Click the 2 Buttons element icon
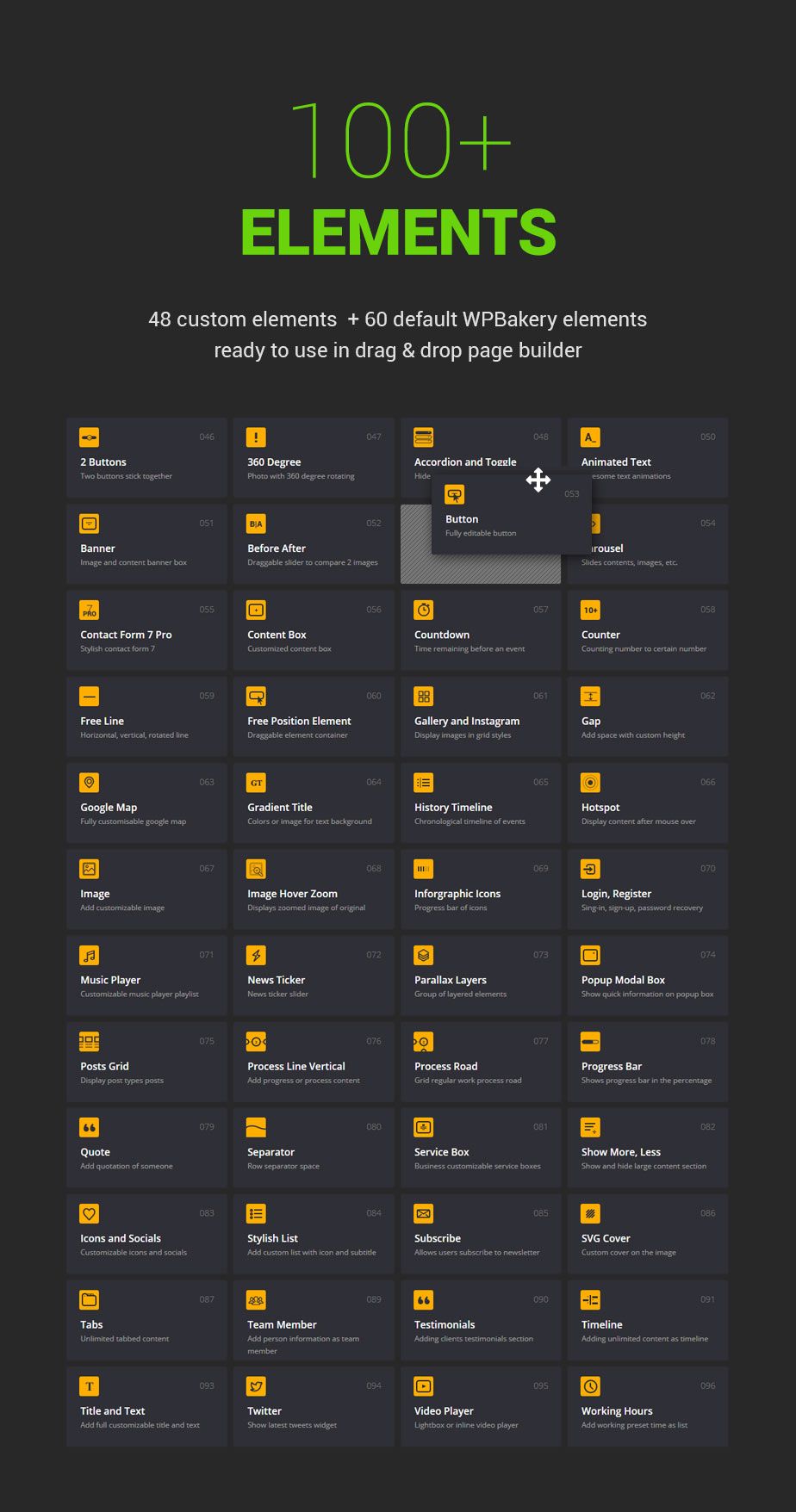796x1512 pixels. click(90, 437)
